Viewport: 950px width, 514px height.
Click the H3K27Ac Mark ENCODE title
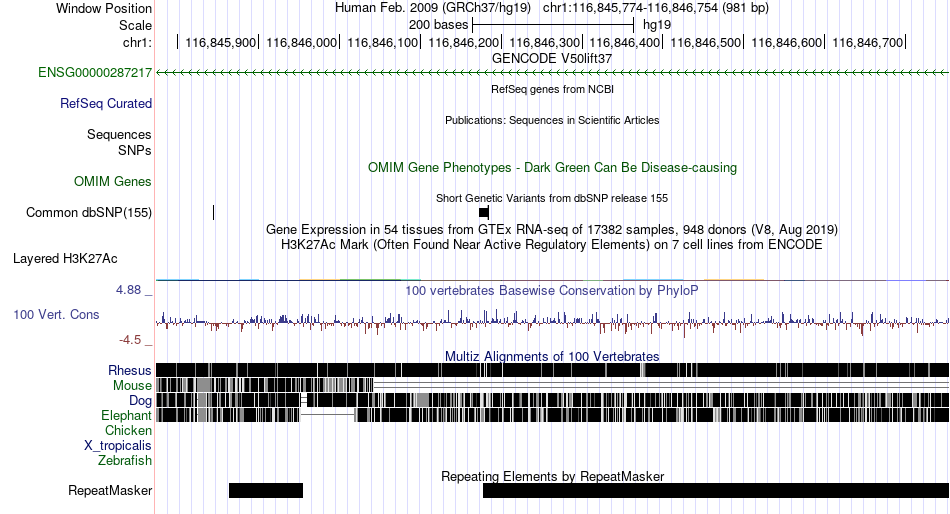coord(552,245)
